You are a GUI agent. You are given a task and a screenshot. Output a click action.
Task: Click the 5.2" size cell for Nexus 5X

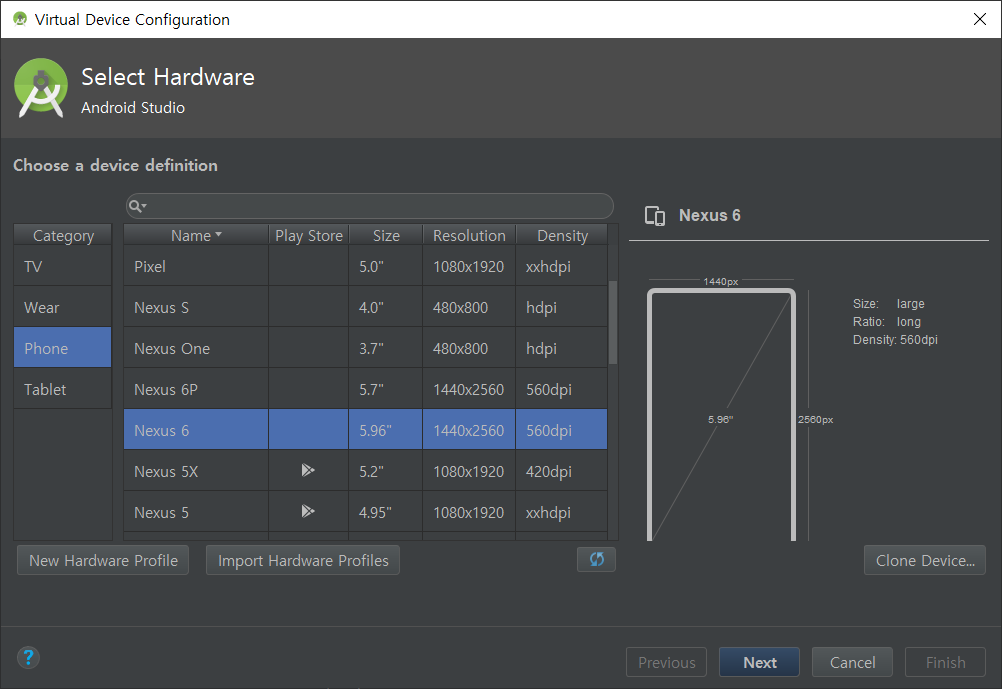point(386,471)
